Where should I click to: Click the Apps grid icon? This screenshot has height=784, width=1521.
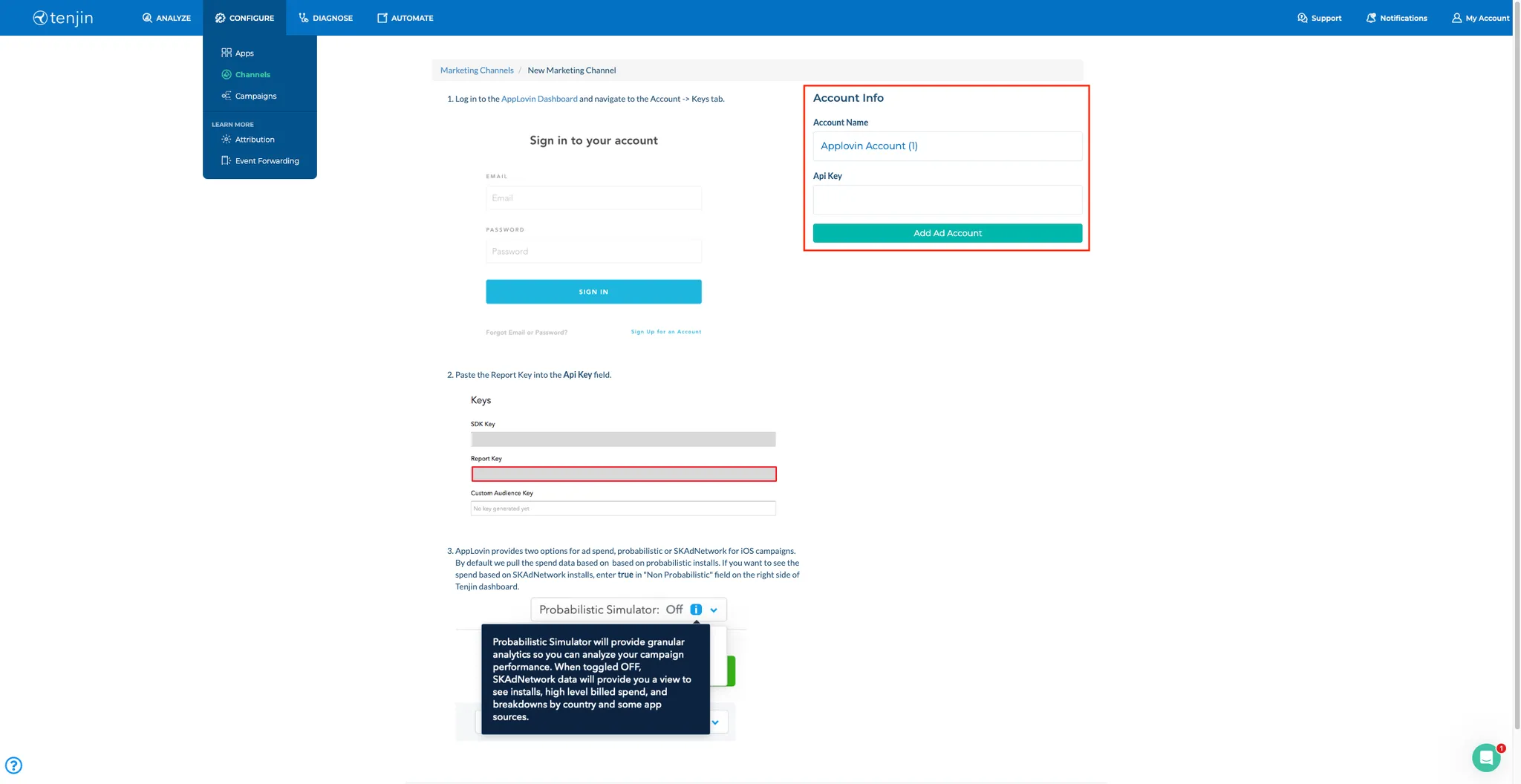pyautogui.click(x=226, y=53)
